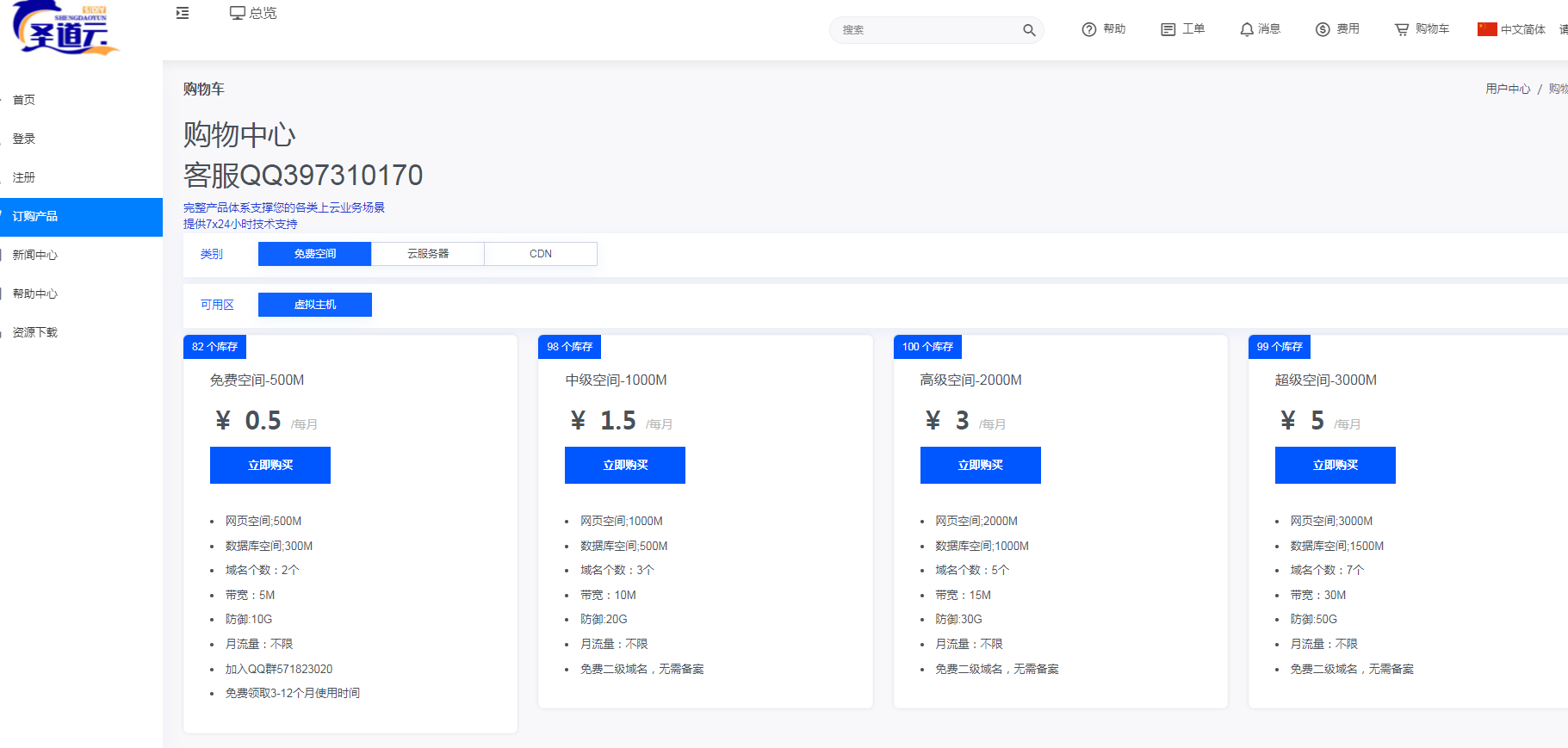Click 用户中心 breadcrumb link
1568x748 pixels.
(1507, 89)
